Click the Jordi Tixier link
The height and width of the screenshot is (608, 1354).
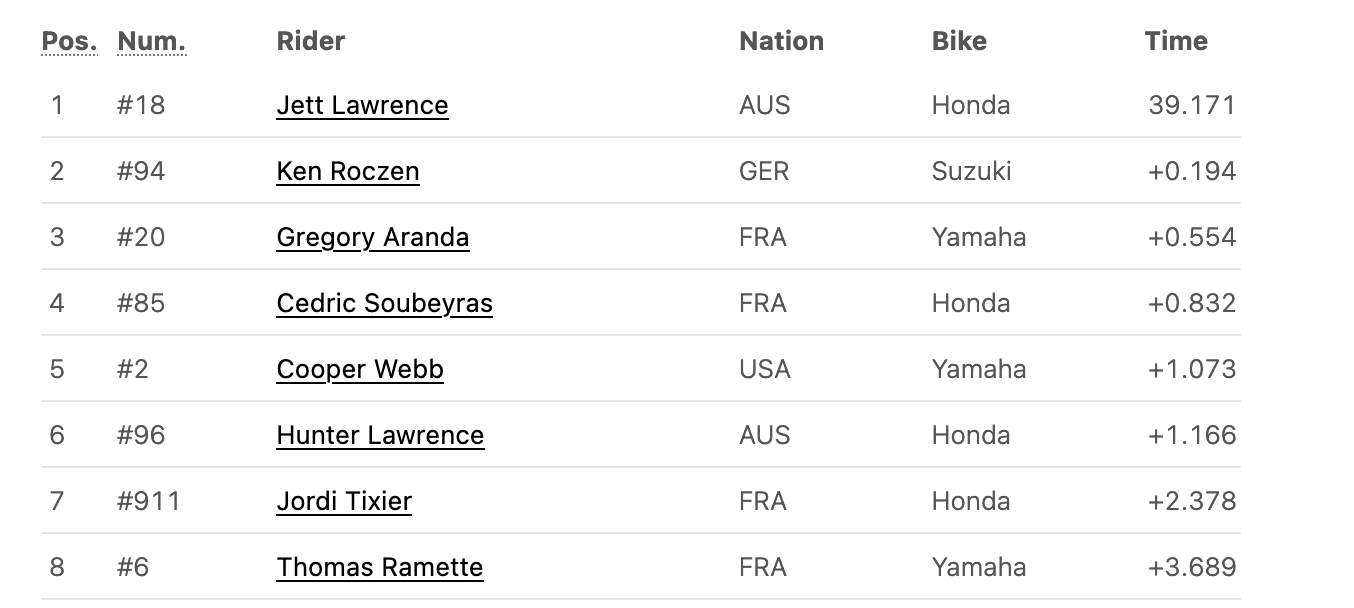pyautogui.click(x=344, y=501)
